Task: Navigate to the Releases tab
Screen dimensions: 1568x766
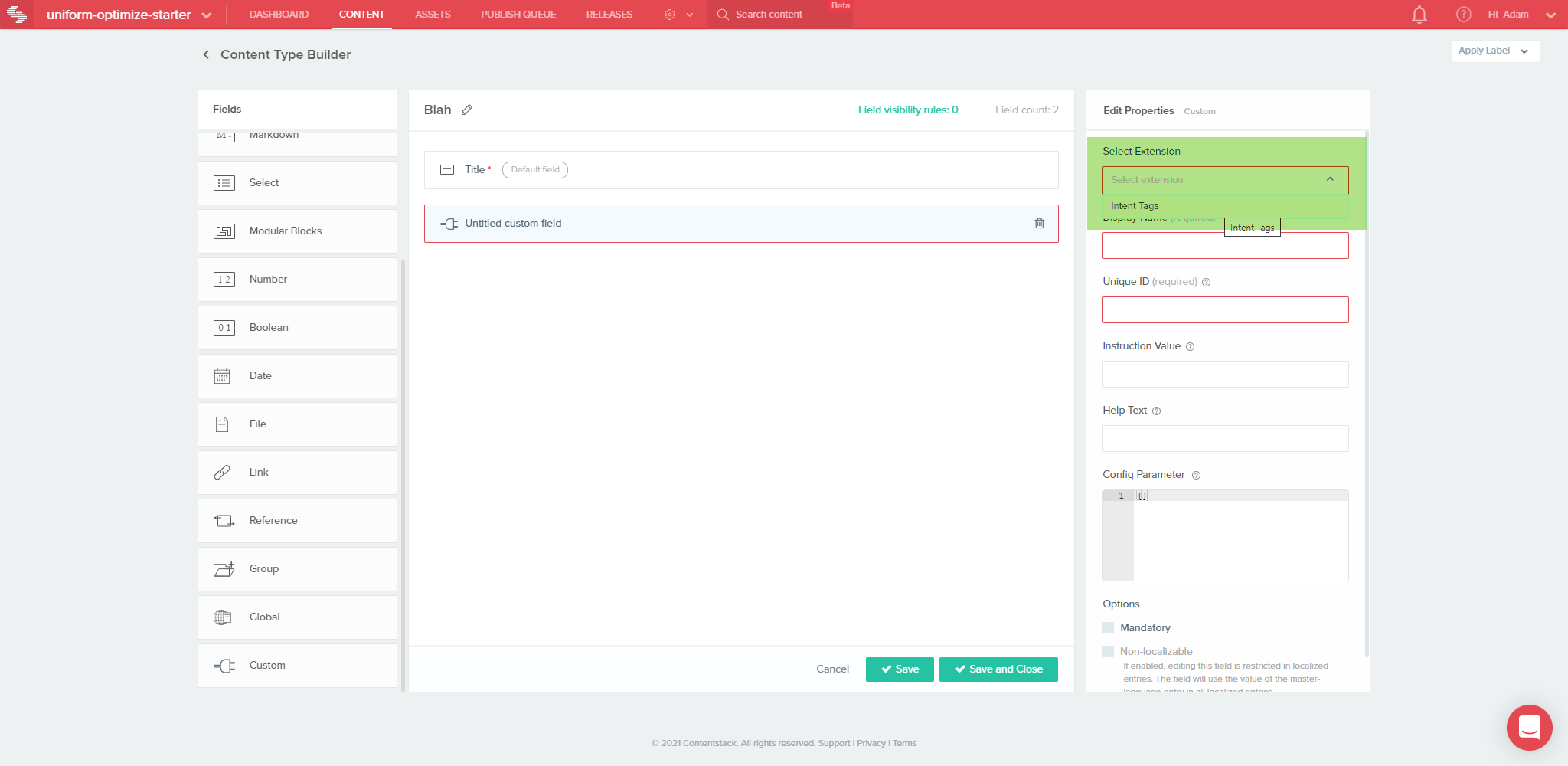Action: (x=609, y=15)
